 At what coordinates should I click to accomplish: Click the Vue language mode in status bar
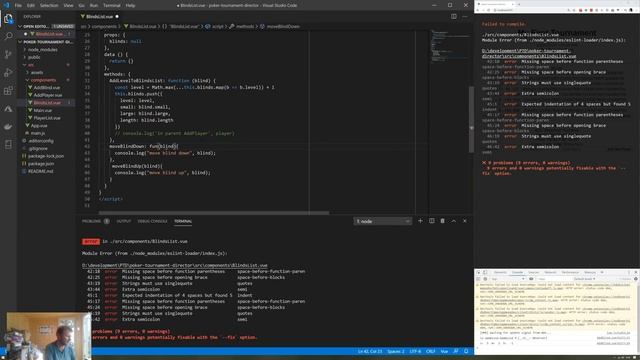tap(444, 351)
